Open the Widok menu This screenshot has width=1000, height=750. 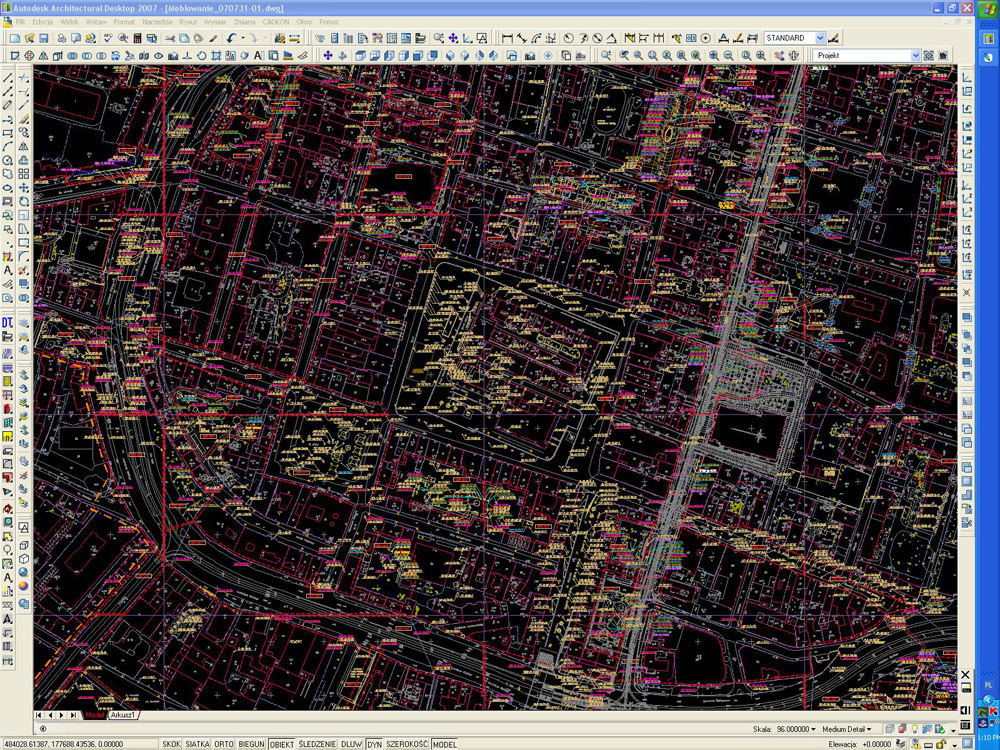69,22
